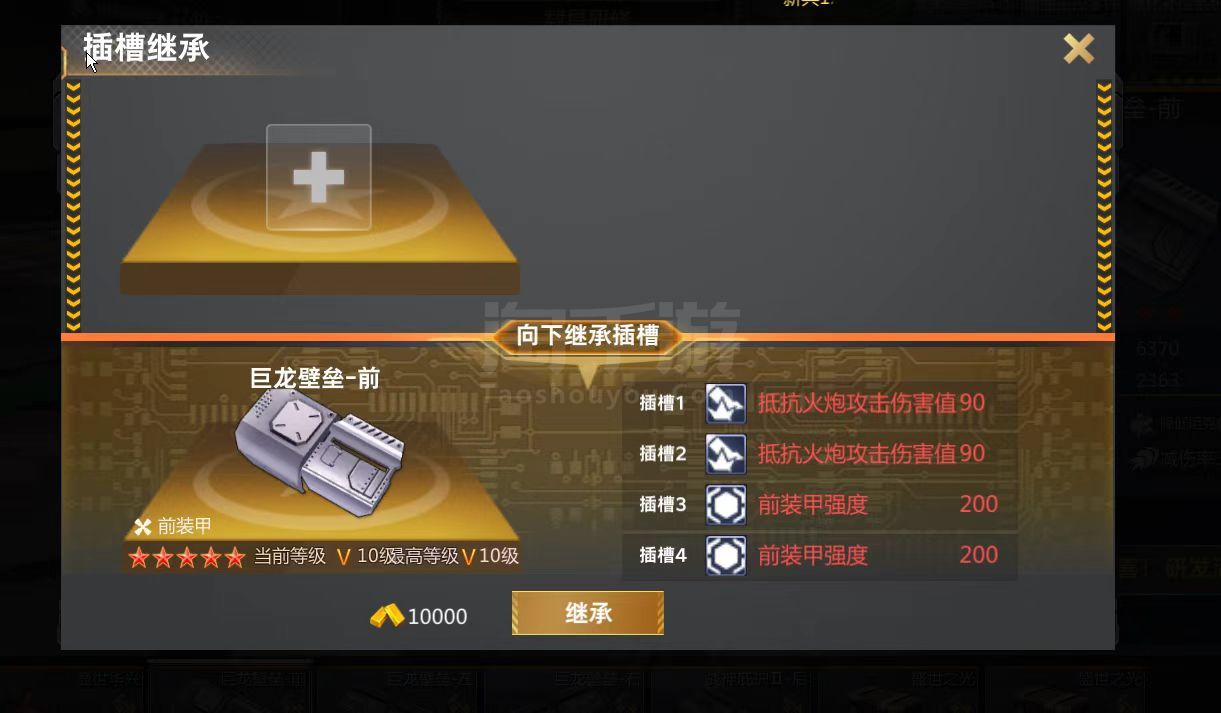
Task: Select the 插槽3 armor strength icon
Action: pos(726,505)
